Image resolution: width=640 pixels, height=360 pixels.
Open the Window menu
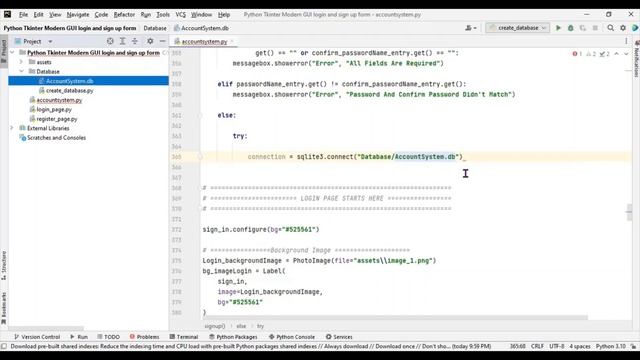[201, 14]
